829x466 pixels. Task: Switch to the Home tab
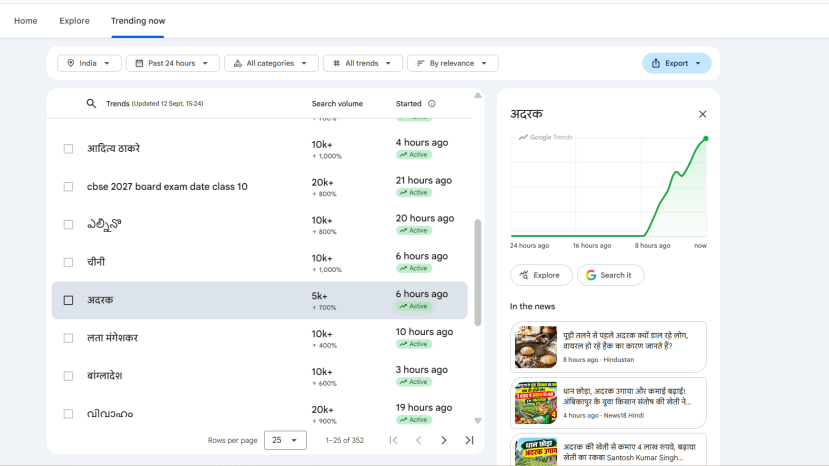point(25,21)
